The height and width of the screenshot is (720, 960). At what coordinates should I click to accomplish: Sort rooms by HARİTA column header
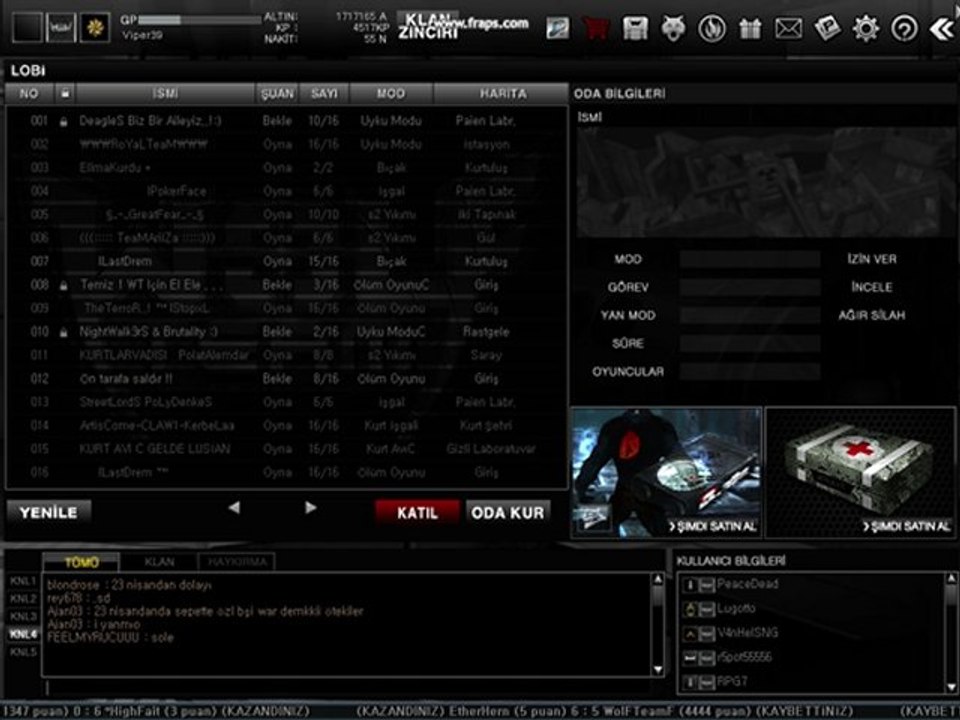coord(502,93)
